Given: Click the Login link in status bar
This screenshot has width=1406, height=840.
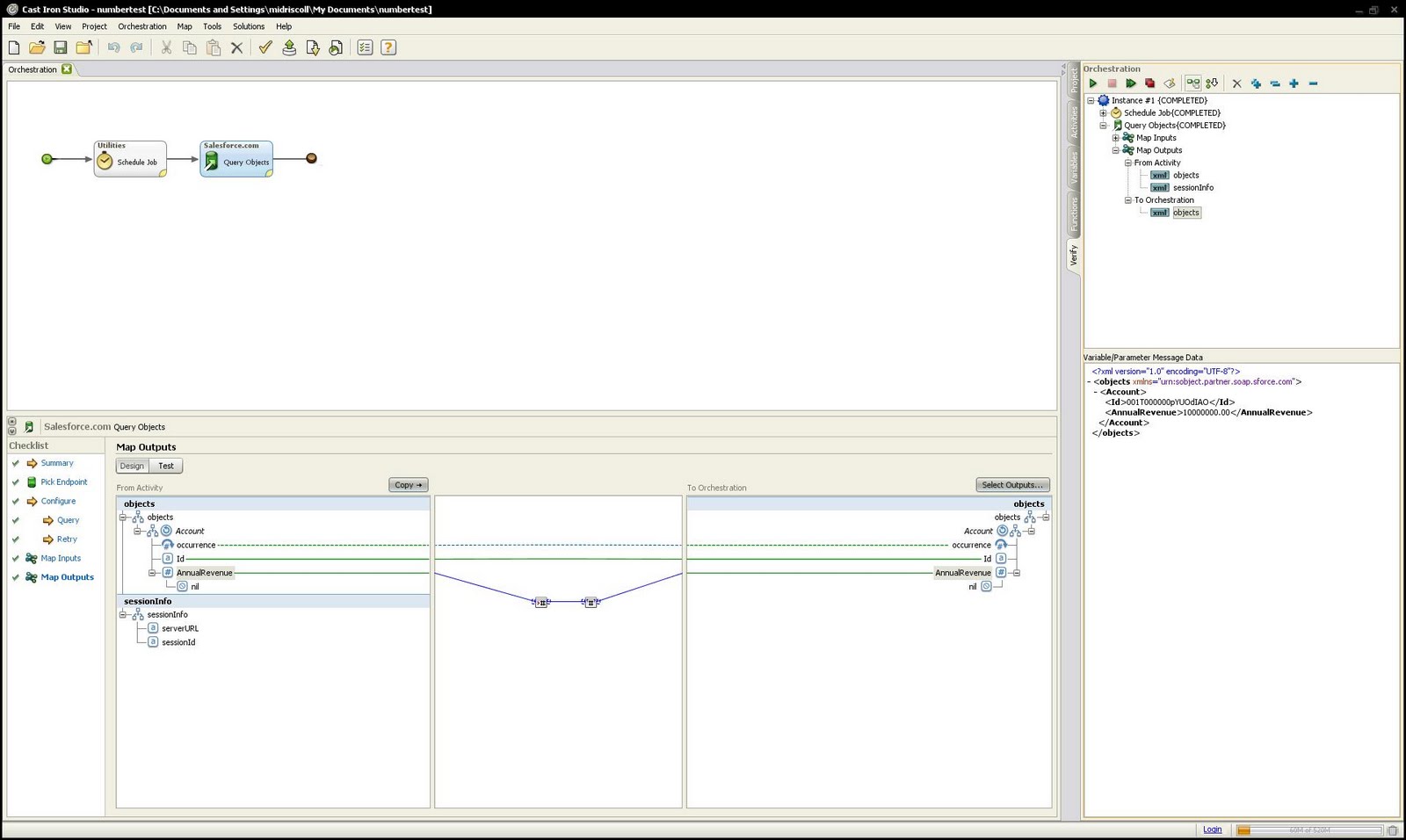Looking at the screenshot, I should (1213, 829).
